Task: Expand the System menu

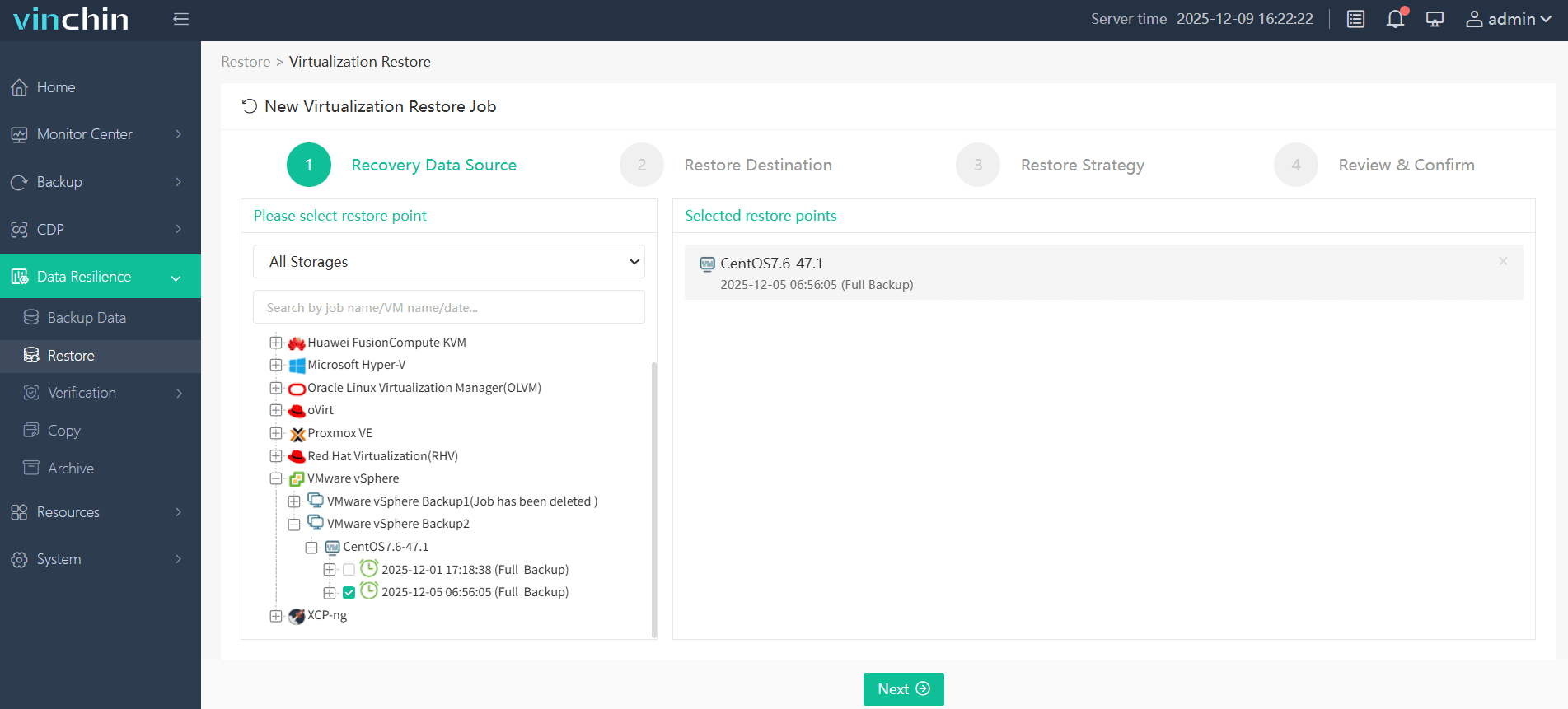Action: pos(101,559)
